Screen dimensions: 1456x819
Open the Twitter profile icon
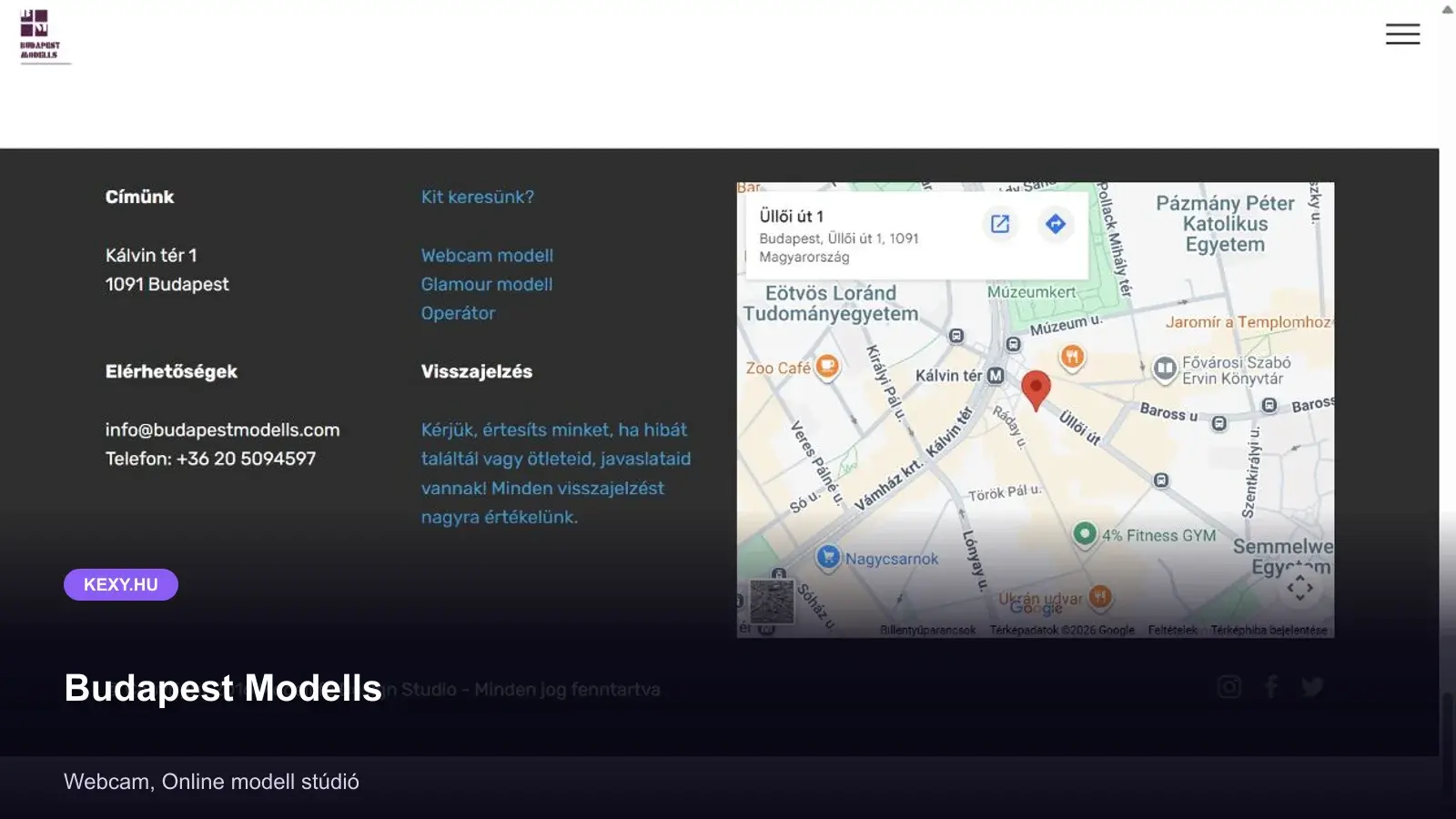coord(1312,687)
